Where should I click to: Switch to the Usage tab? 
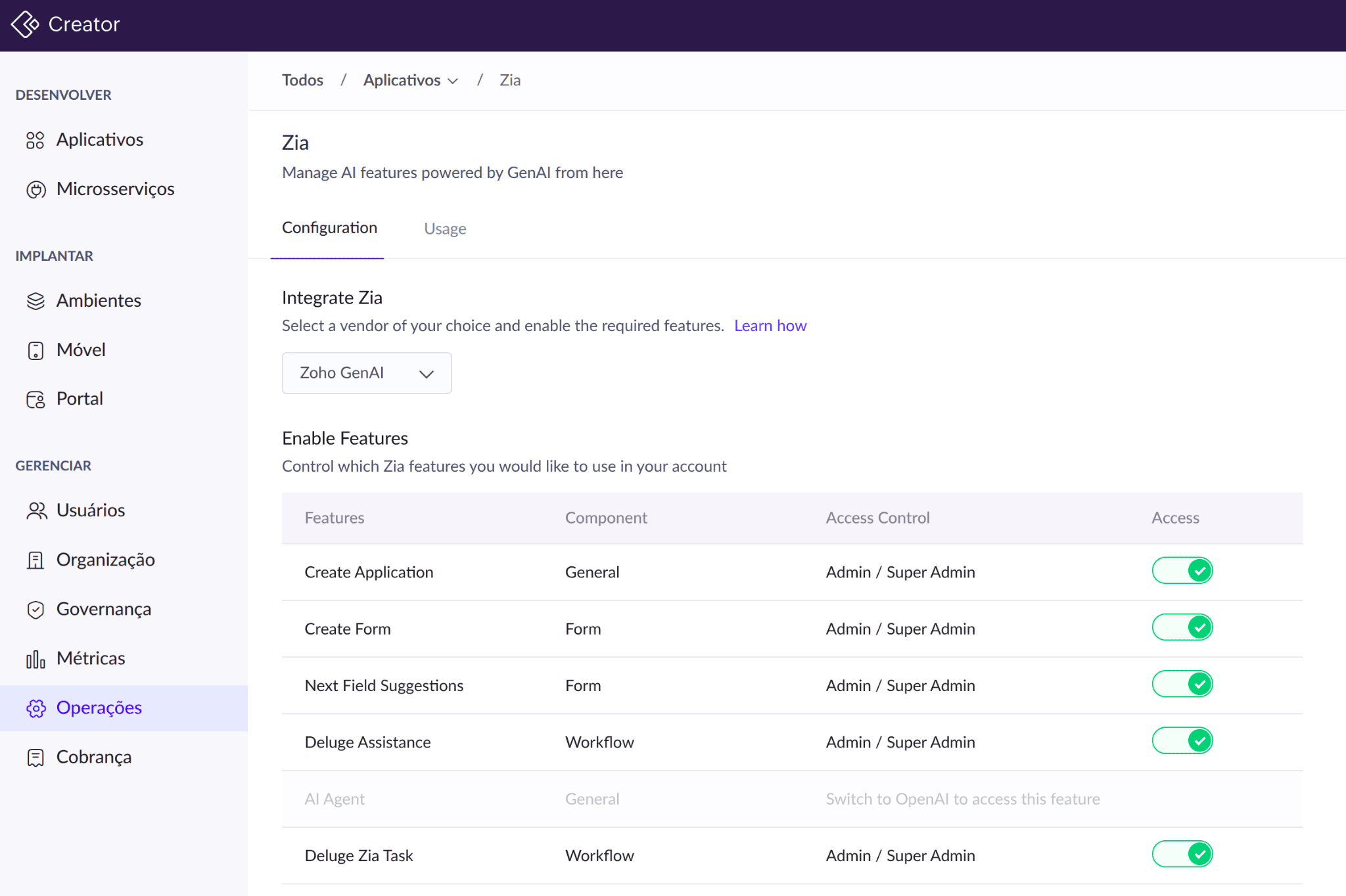click(445, 229)
